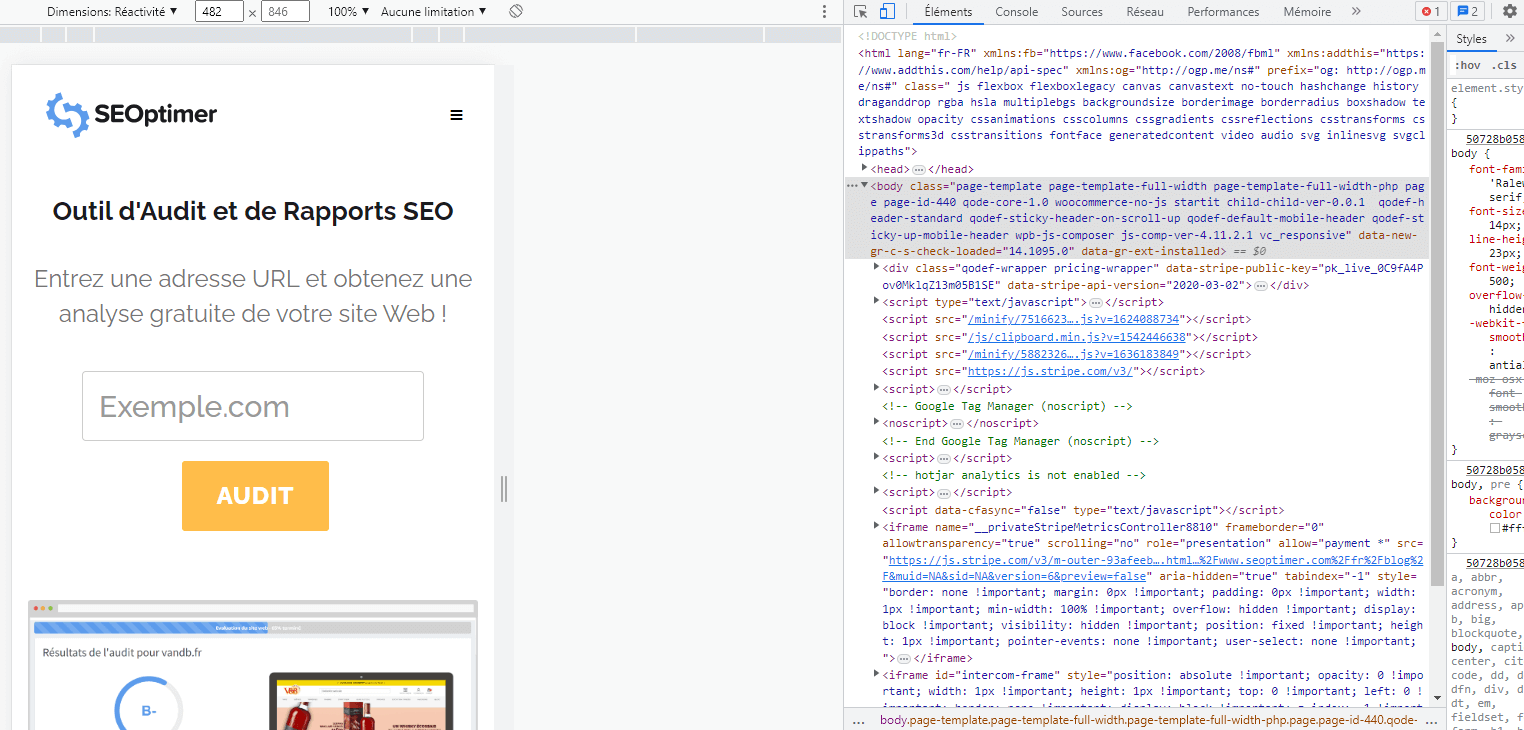
Task: Open DevTools settings gear
Action: point(1509,12)
